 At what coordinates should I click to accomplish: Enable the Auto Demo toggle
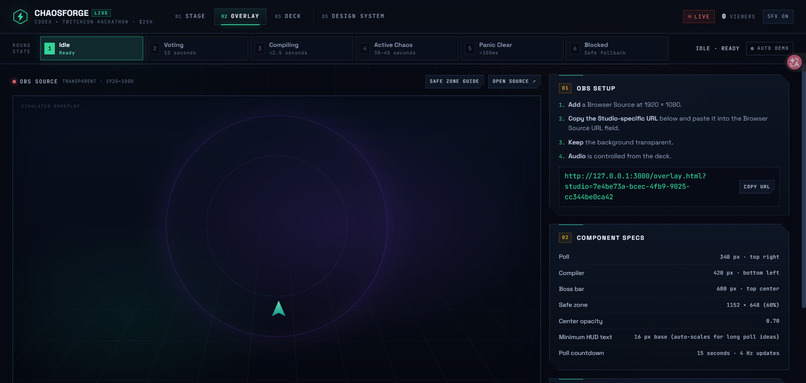coord(770,48)
